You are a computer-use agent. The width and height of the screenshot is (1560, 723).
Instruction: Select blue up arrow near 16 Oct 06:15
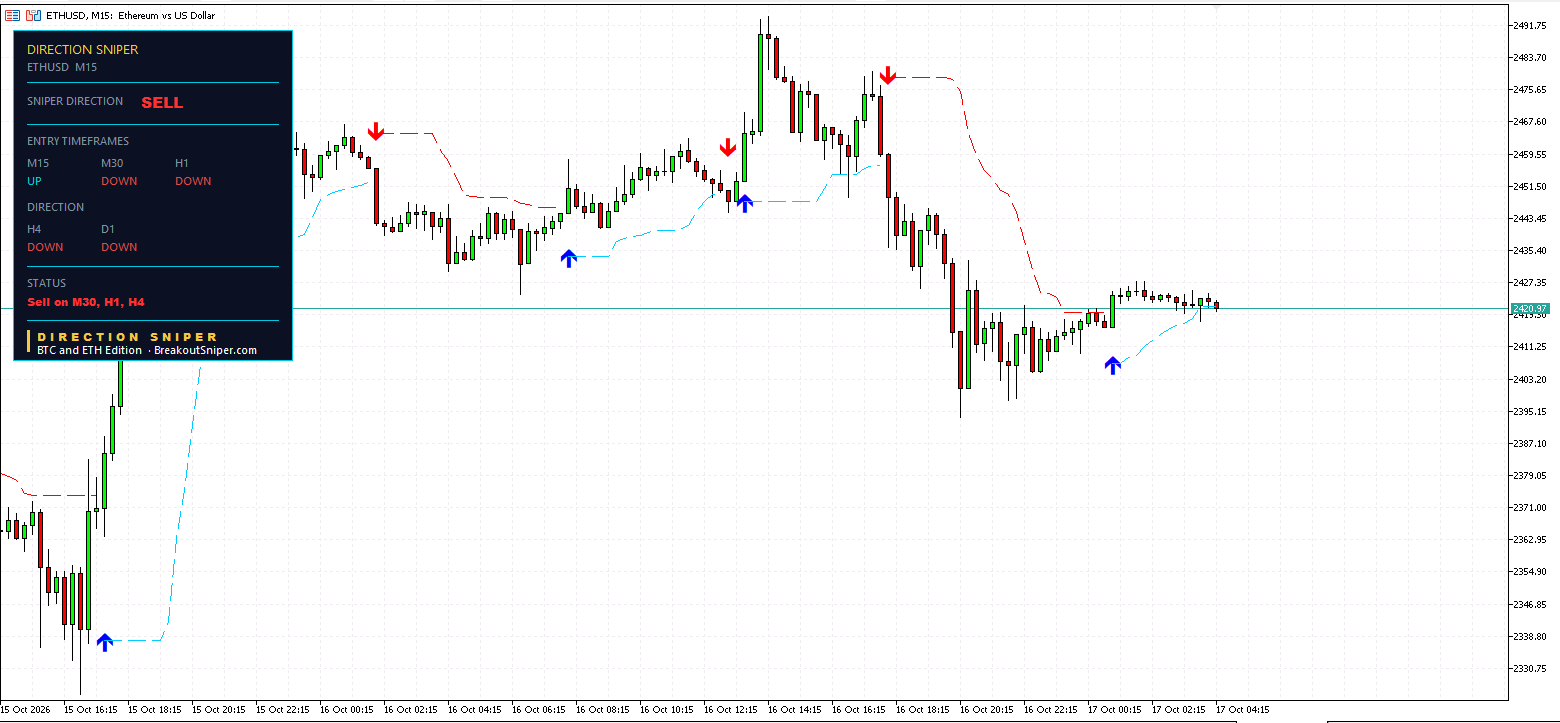[569, 258]
